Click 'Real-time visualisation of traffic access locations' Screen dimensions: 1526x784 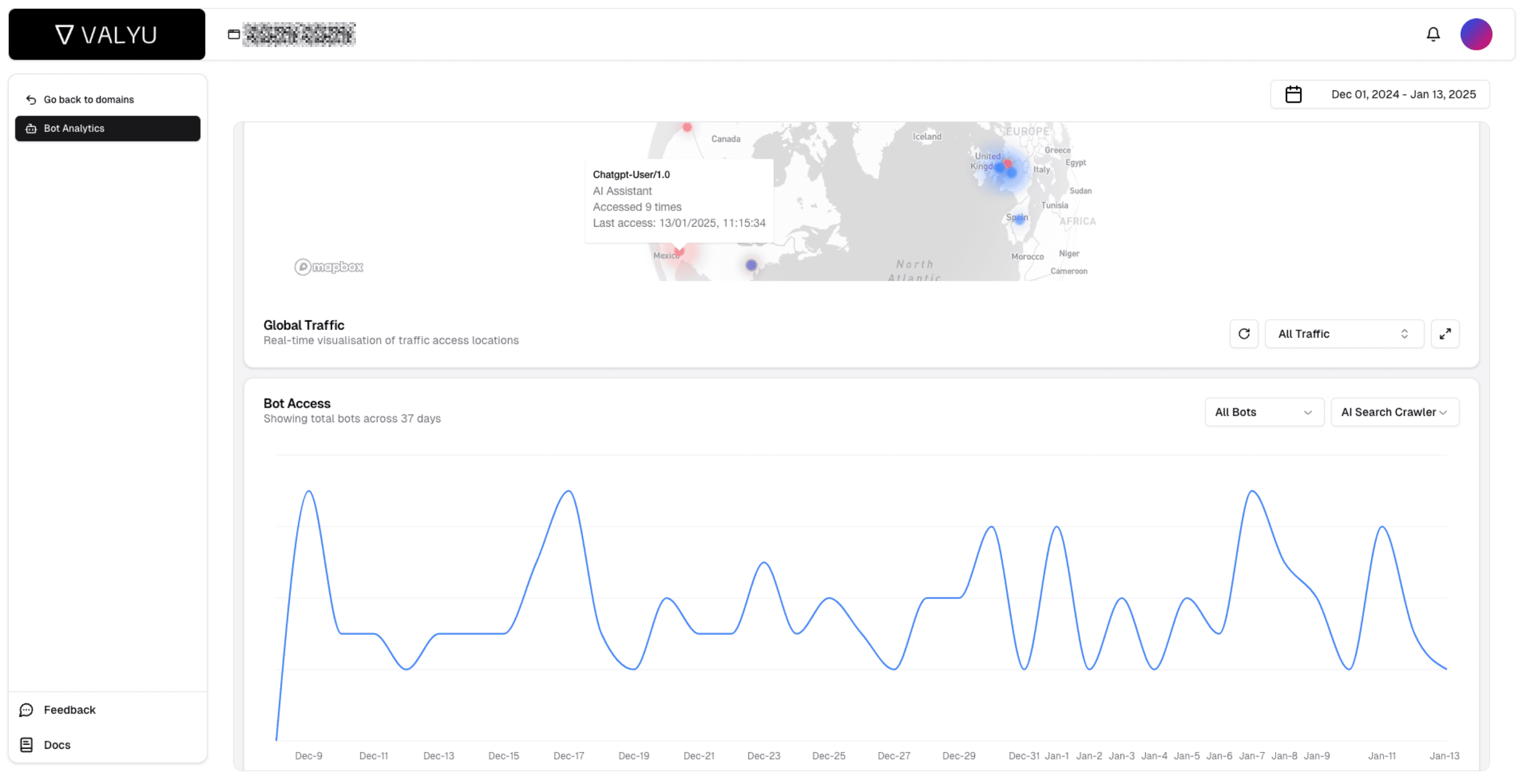click(391, 341)
